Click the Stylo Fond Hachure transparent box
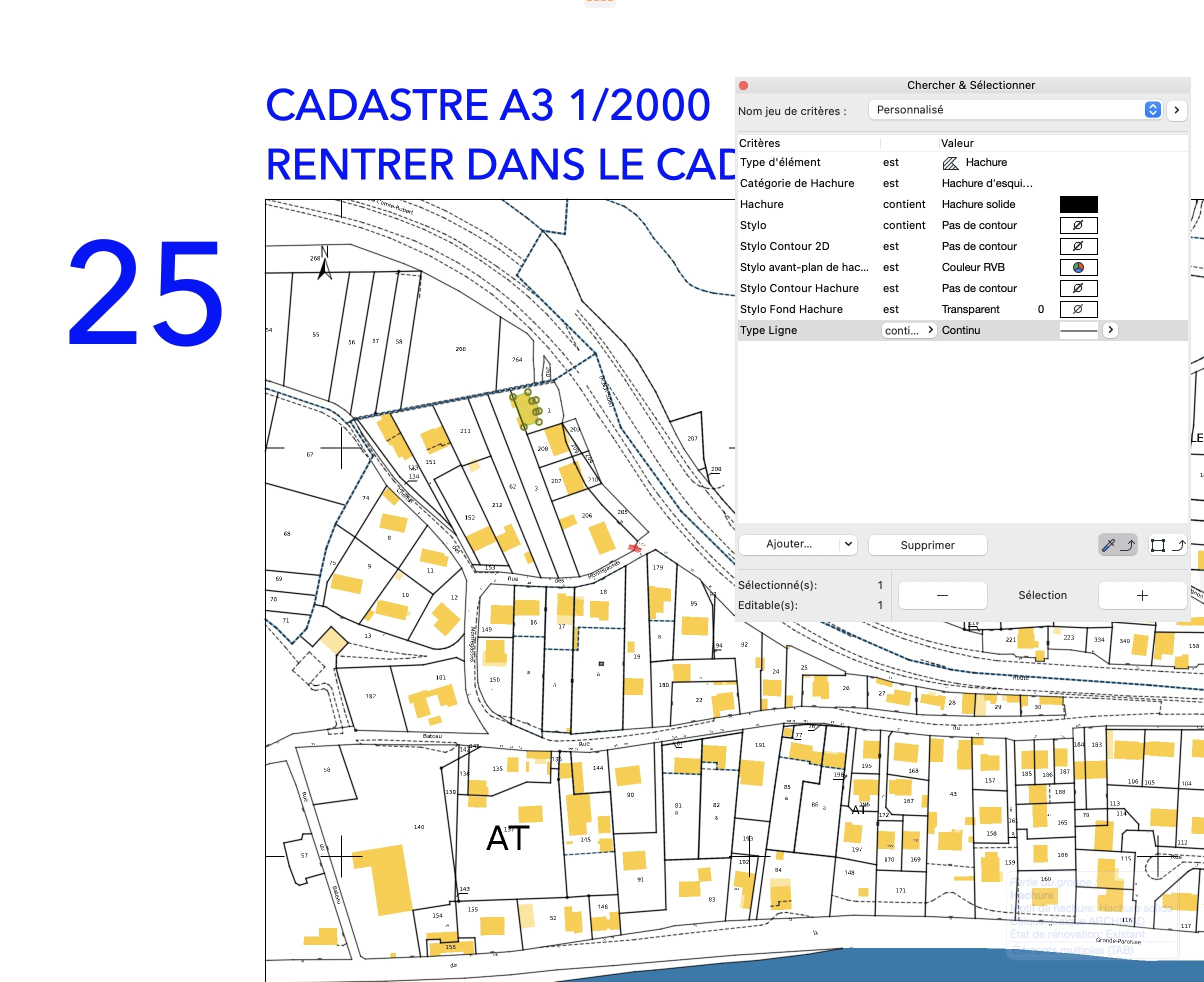Screen dimensions: 1204x982 pos(1078,309)
